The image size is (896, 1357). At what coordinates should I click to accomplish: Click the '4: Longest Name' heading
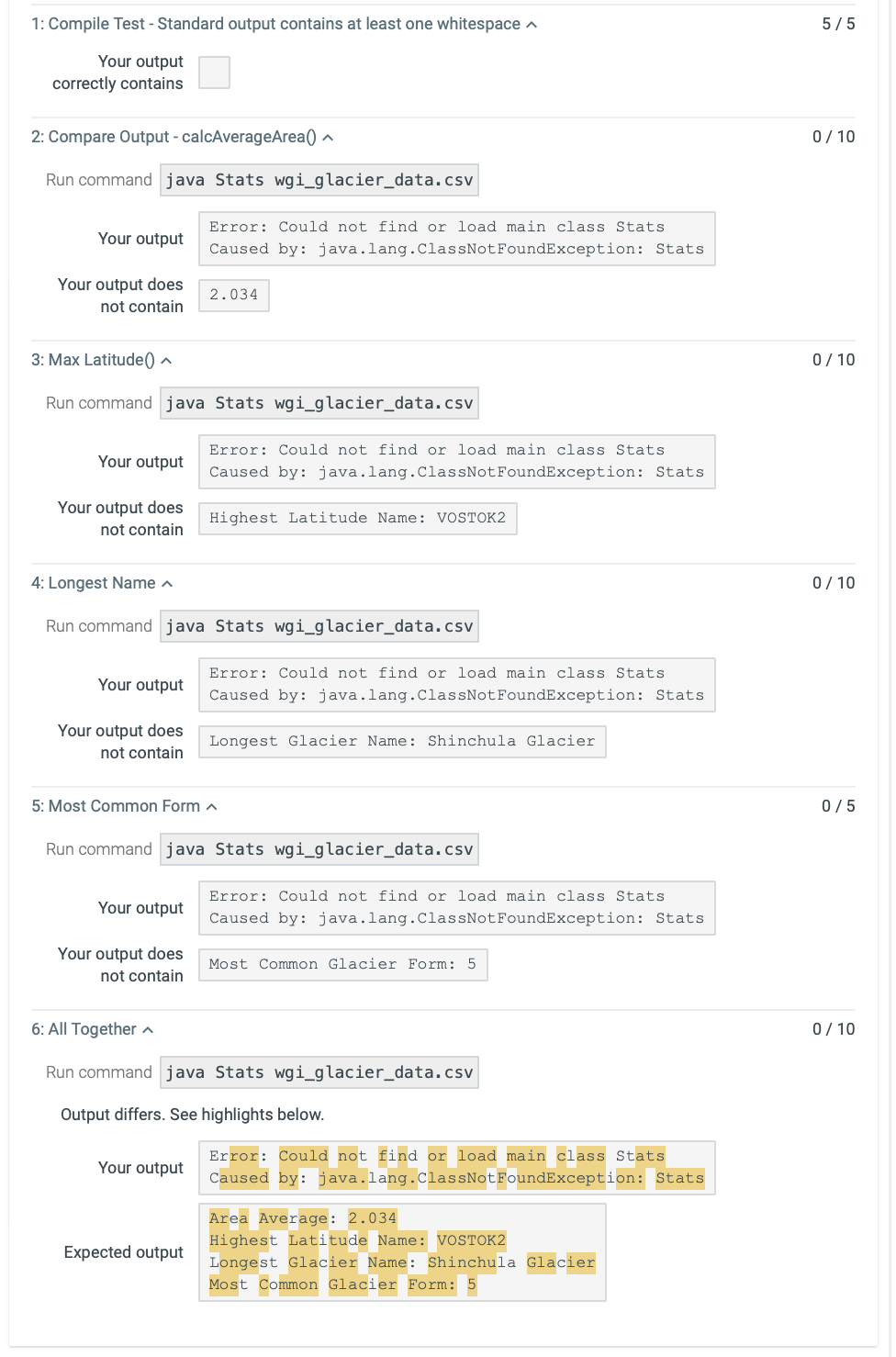point(94,583)
